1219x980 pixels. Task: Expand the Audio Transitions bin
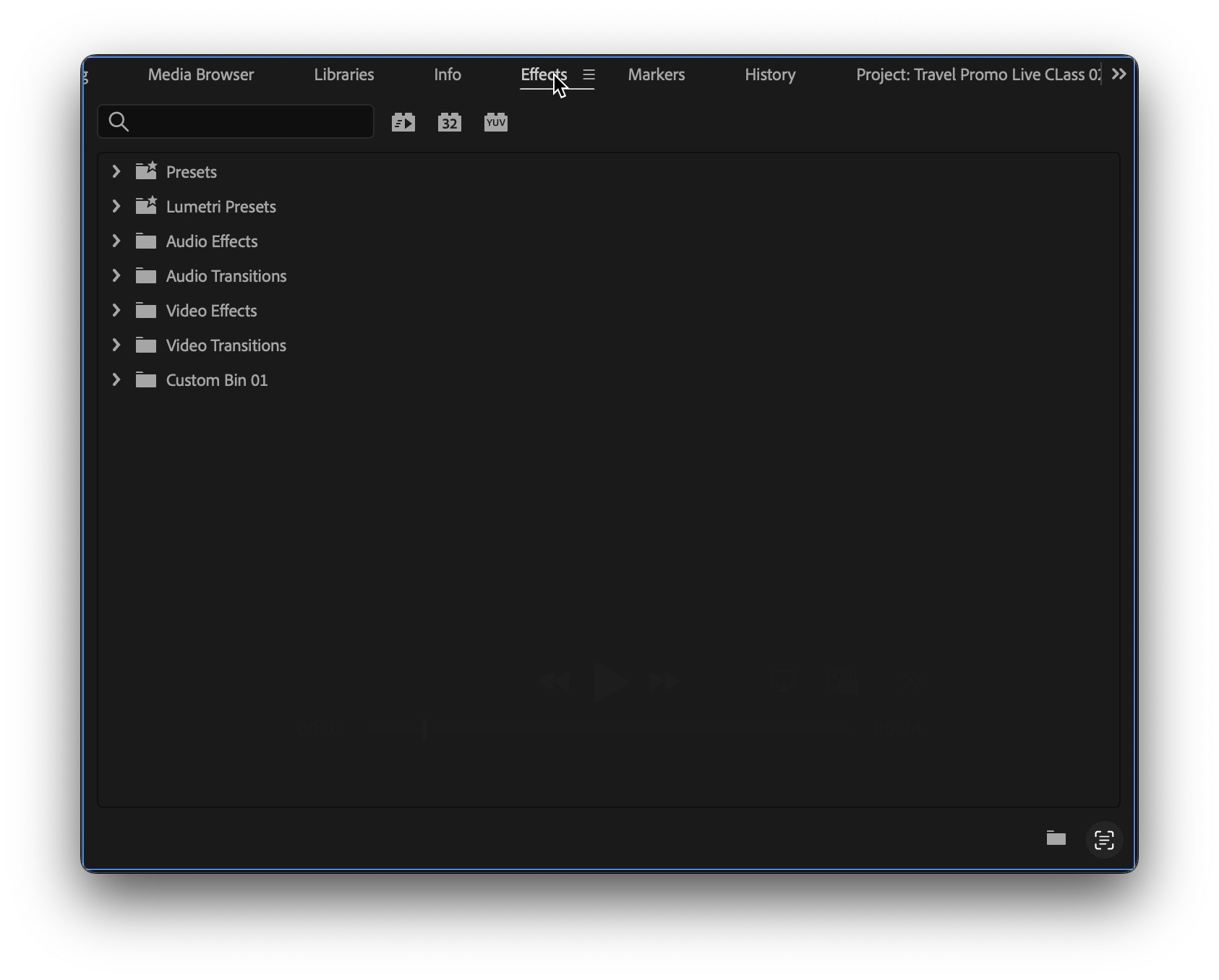[x=116, y=275]
